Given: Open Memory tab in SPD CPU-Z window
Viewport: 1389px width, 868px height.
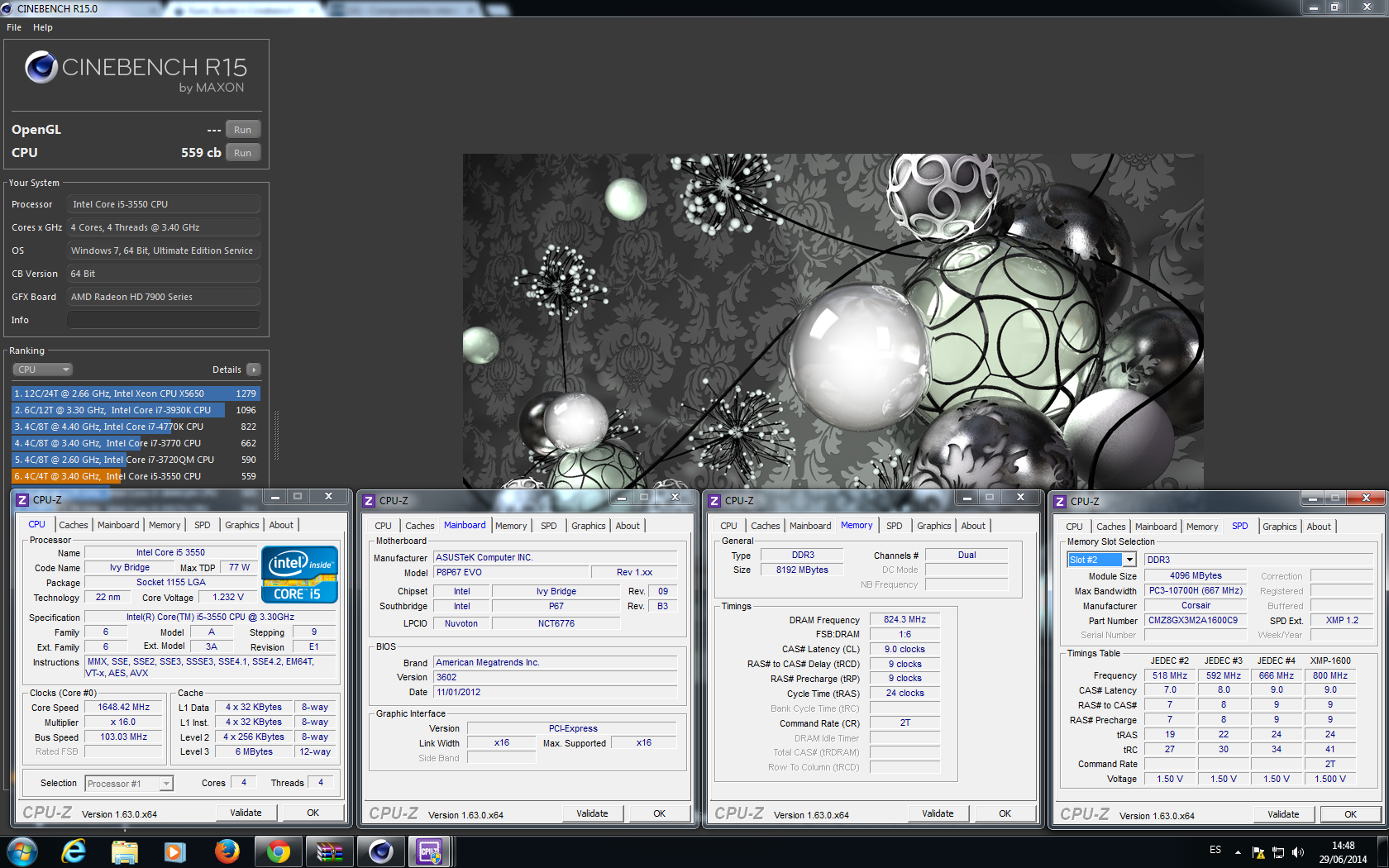Looking at the screenshot, I should pyautogui.click(x=1202, y=527).
